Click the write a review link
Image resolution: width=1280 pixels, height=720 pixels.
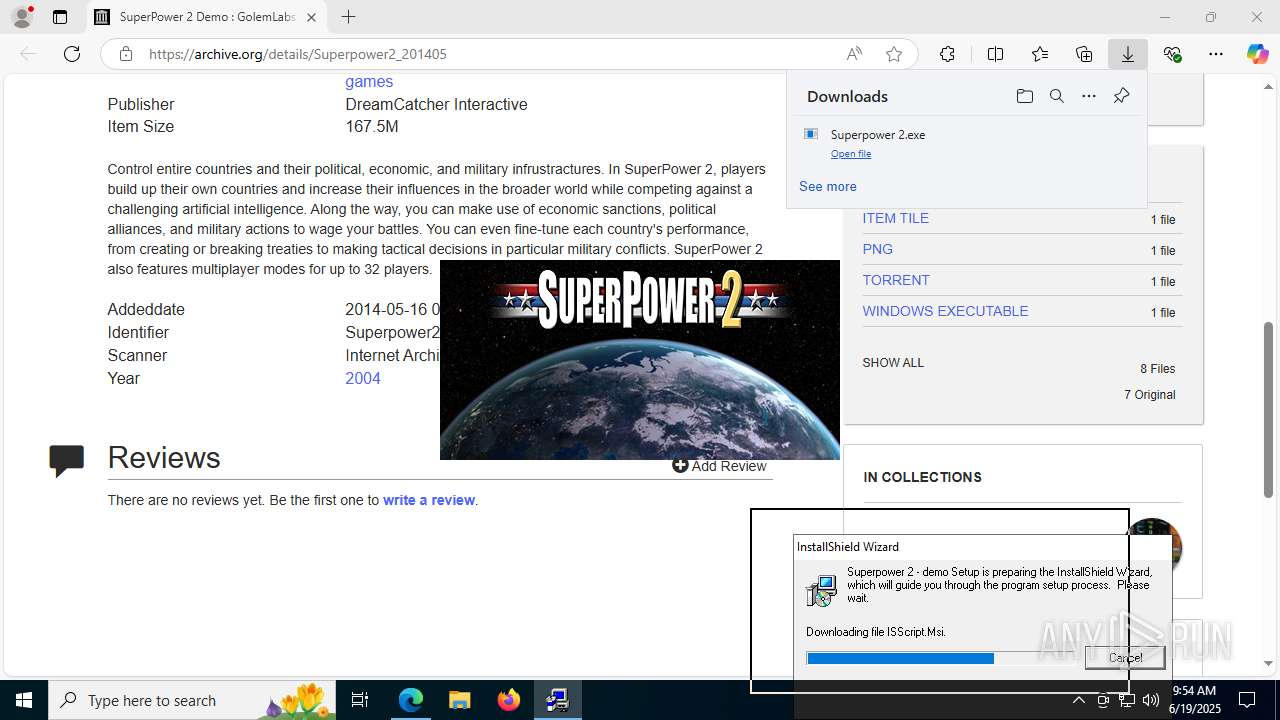429,500
